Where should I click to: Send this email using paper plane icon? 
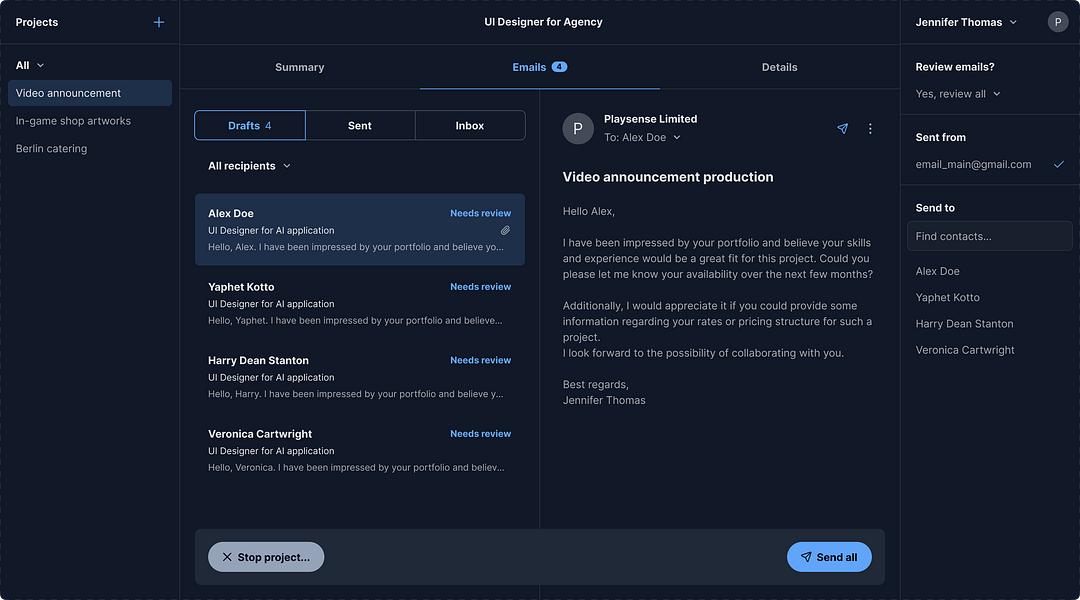point(842,129)
